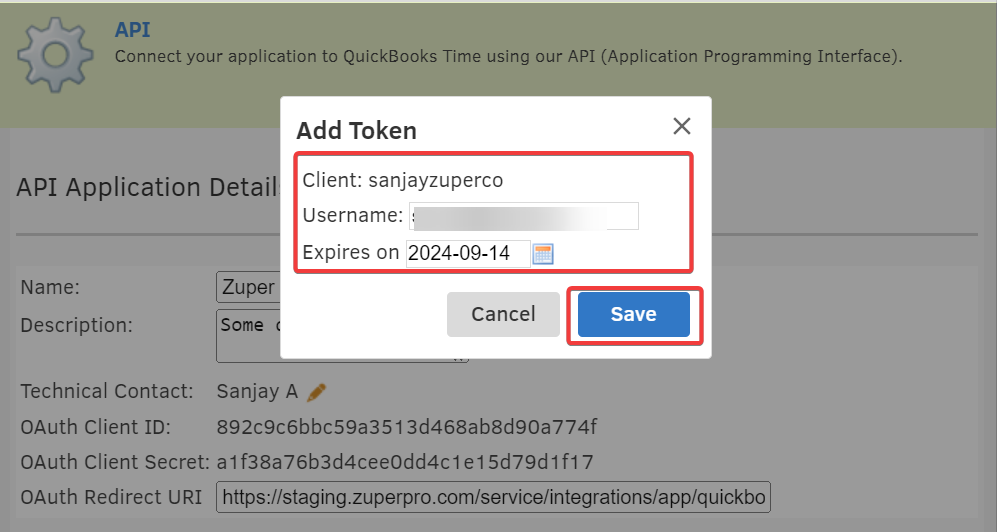Open the calendar date picker icon
The width and height of the screenshot is (997, 532).
tap(542, 254)
